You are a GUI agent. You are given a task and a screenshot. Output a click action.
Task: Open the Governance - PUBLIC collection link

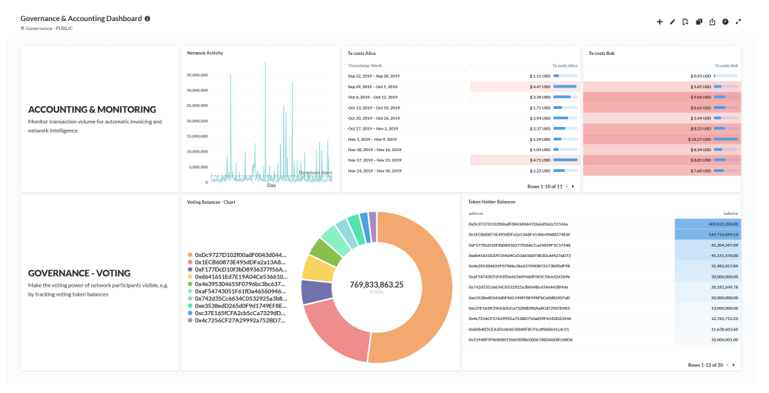pyautogui.click(x=47, y=28)
